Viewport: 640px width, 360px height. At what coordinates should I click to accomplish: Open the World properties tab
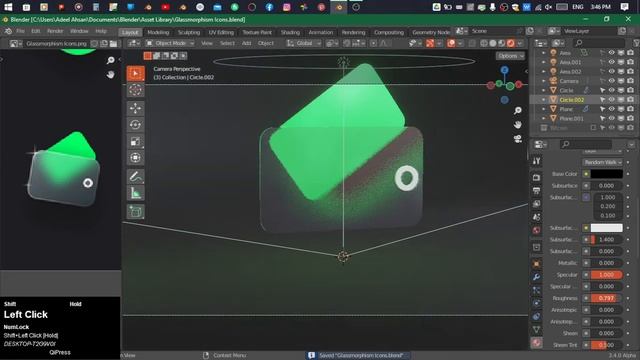[536, 230]
